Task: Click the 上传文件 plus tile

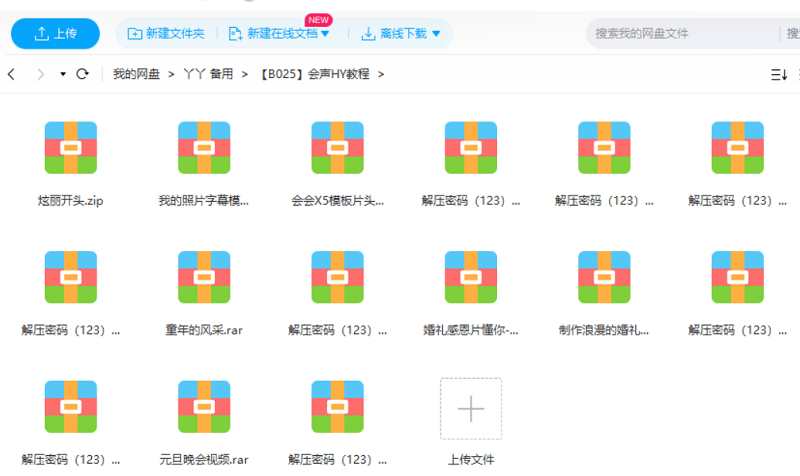Action: click(x=470, y=408)
